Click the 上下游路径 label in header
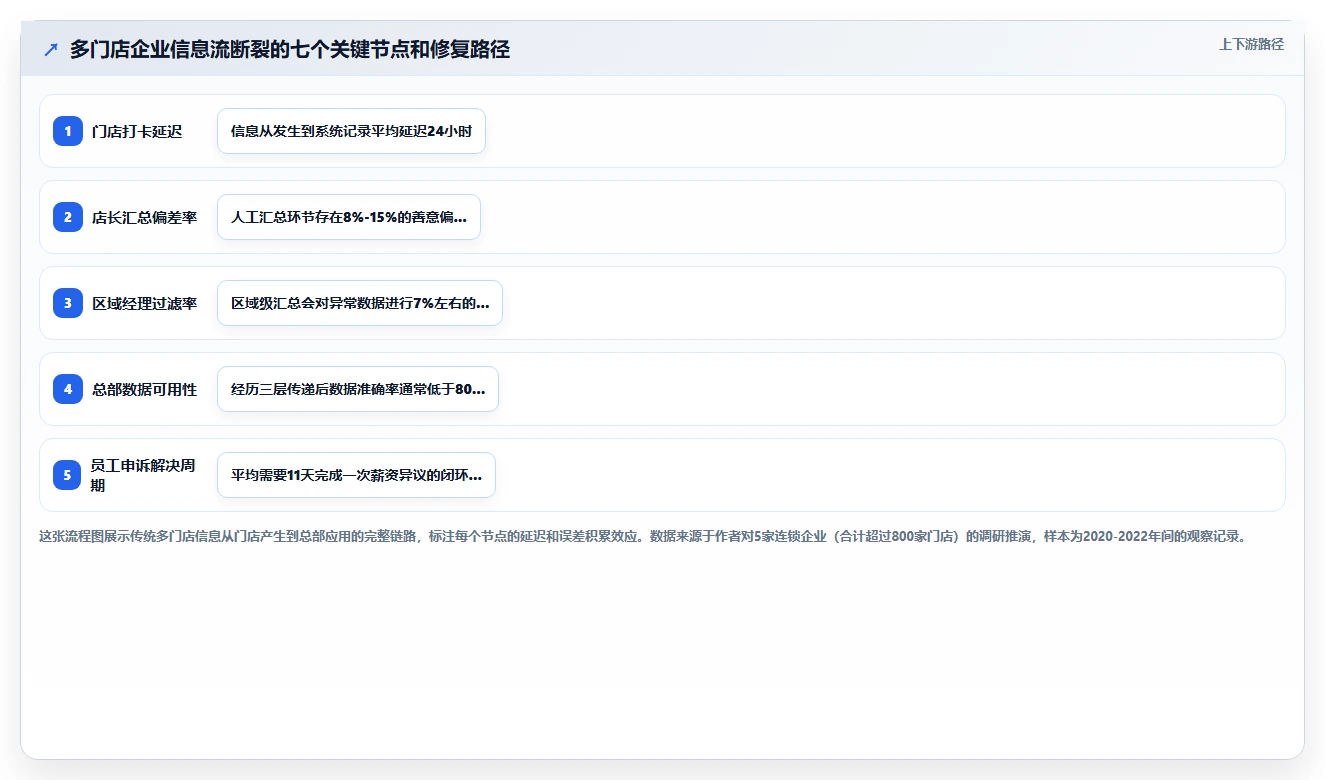Viewport: 1325px width, 780px height. pyautogui.click(x=1251, y=45)
